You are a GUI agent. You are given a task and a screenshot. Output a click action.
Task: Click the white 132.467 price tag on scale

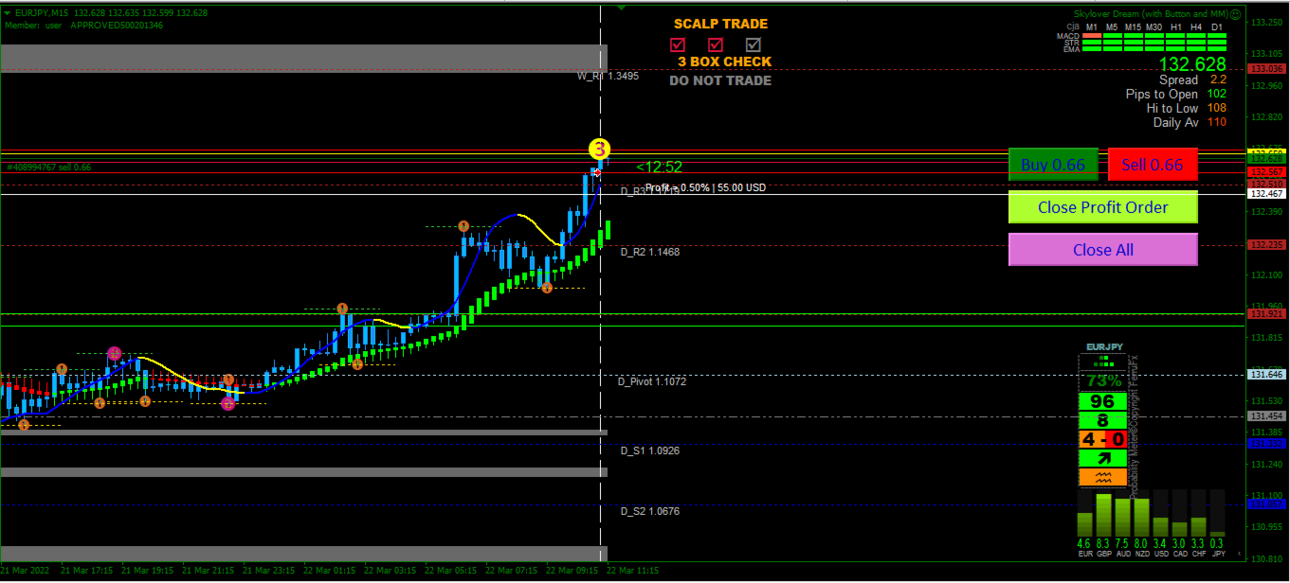coord(1266,194)
